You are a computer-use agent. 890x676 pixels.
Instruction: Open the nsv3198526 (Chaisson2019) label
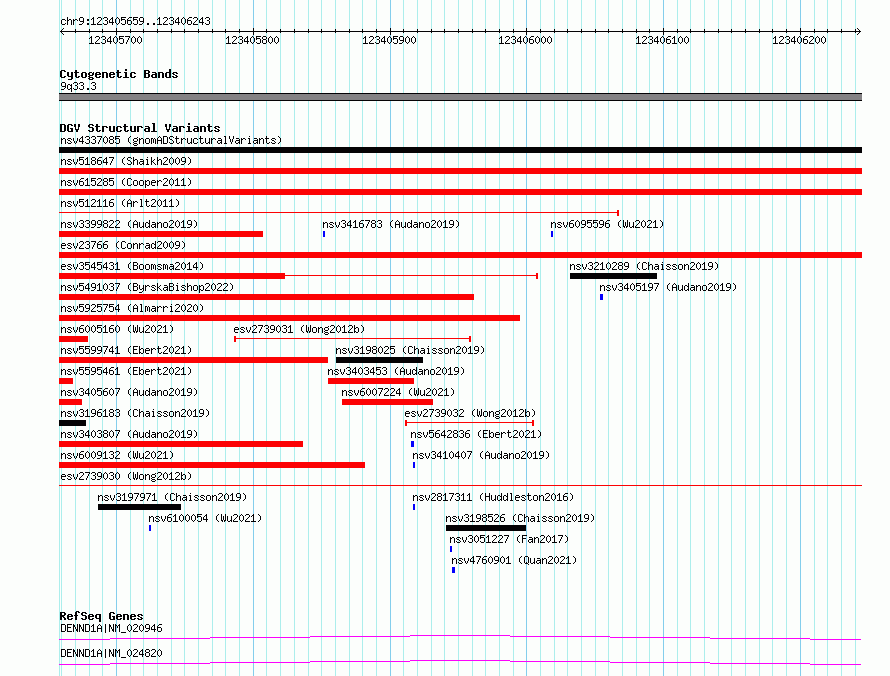(x=520, y=518)
